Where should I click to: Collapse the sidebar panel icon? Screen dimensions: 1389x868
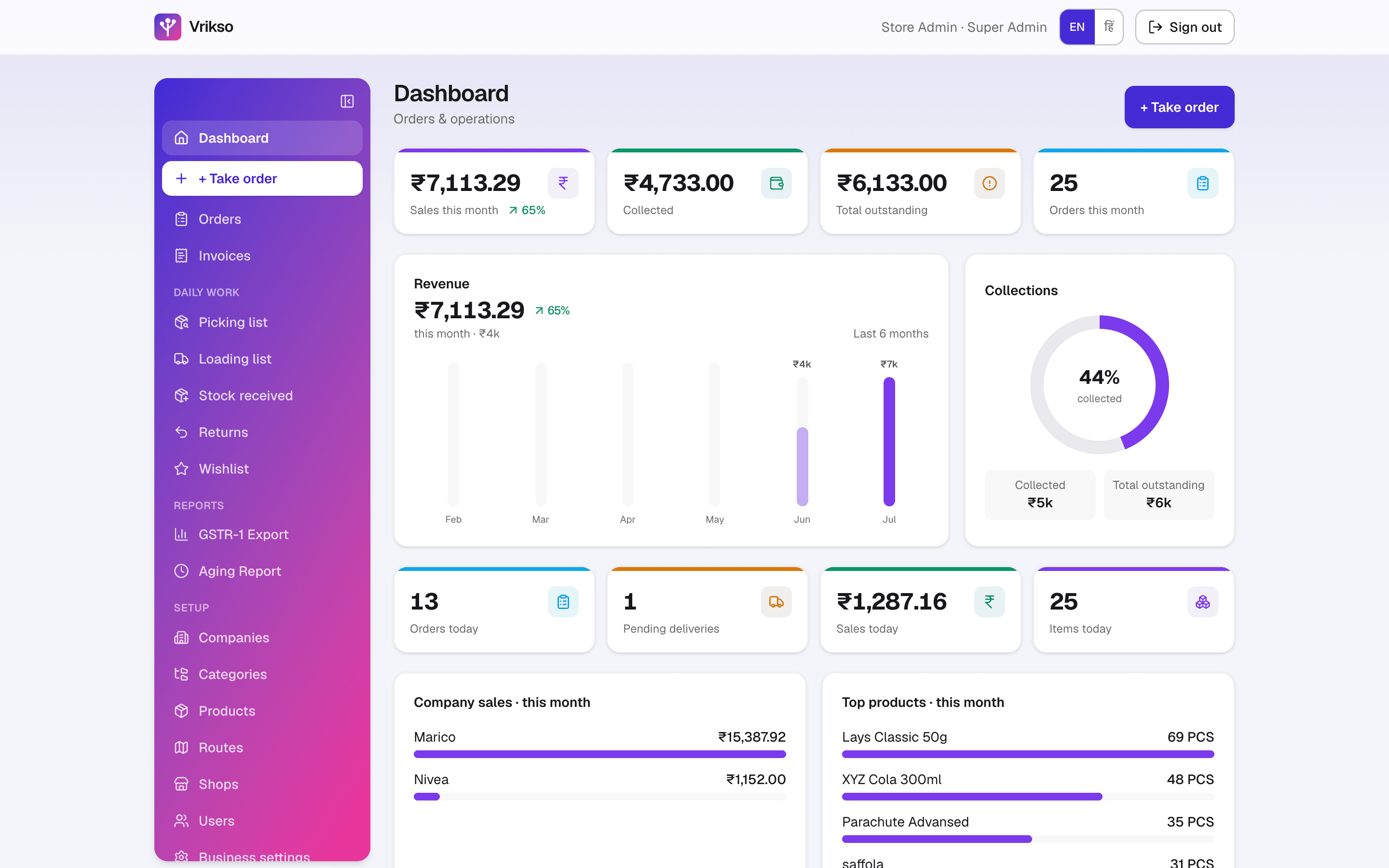[x=347, y=101]
